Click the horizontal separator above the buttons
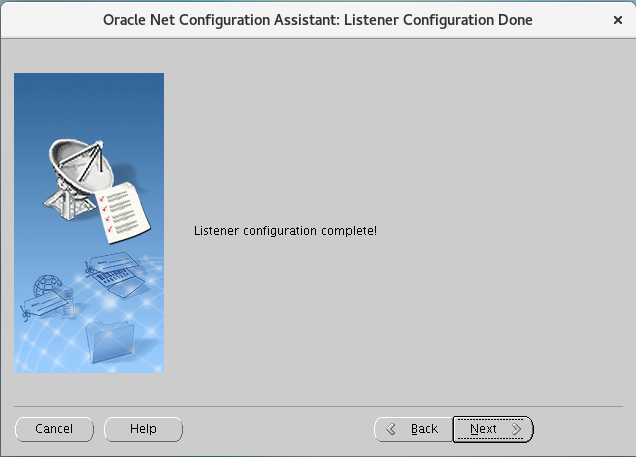Viewport: 636px width, 457px height. [318, 406]
